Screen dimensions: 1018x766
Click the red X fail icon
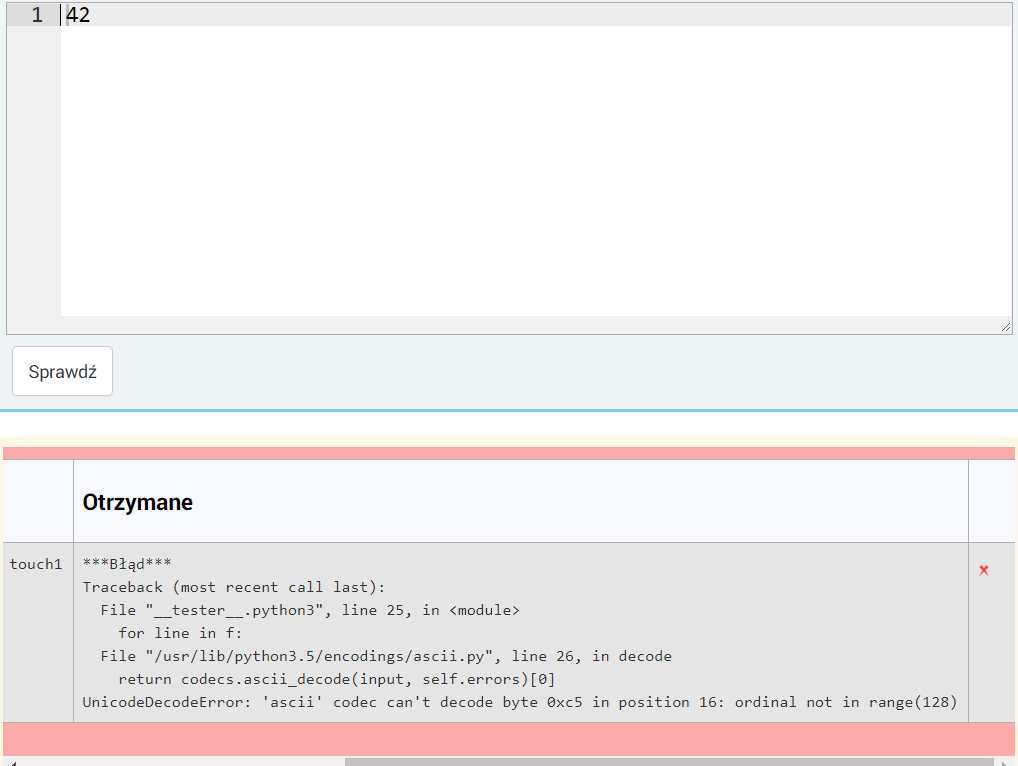(984, 570)
